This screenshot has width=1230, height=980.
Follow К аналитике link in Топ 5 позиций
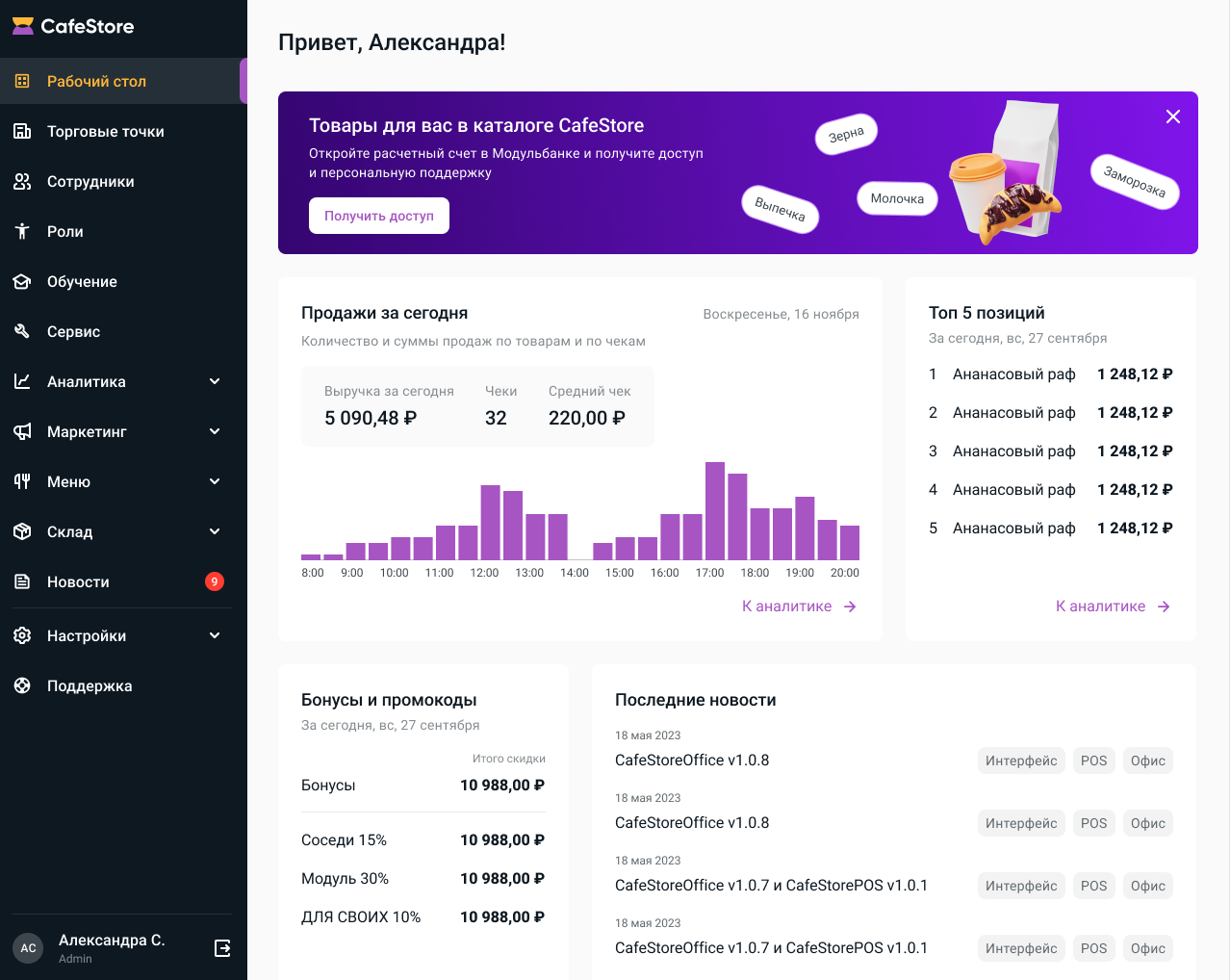click(1113, 606)
